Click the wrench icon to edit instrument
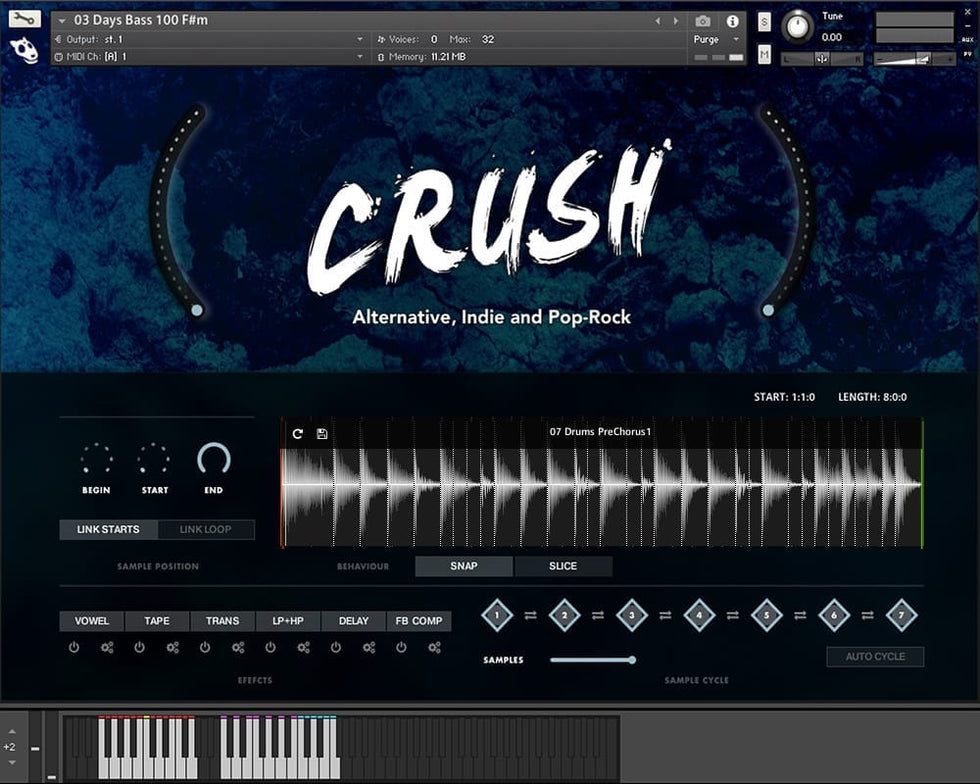Screen dimensions: 980x784 pos(24,19)
